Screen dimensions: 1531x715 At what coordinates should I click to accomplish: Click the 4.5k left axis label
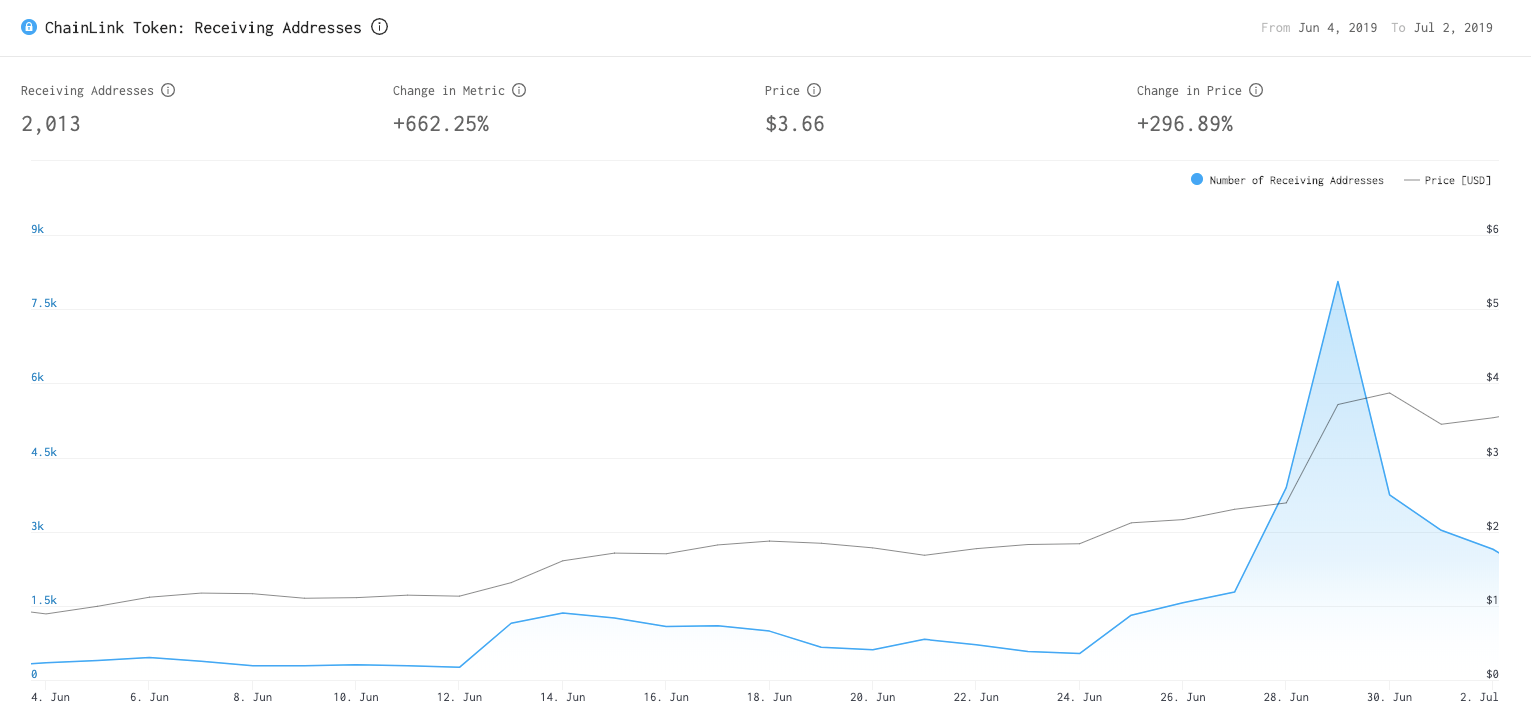44,452
